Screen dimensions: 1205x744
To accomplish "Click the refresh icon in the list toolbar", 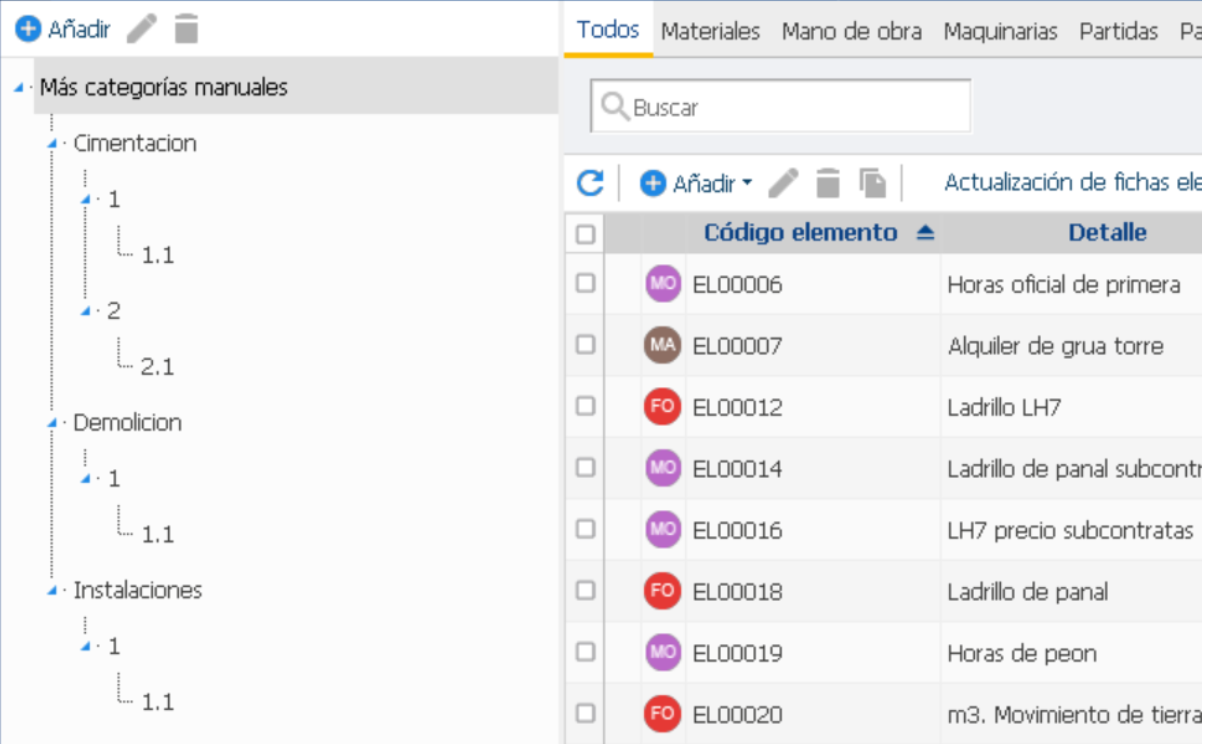I will [591, 183].
